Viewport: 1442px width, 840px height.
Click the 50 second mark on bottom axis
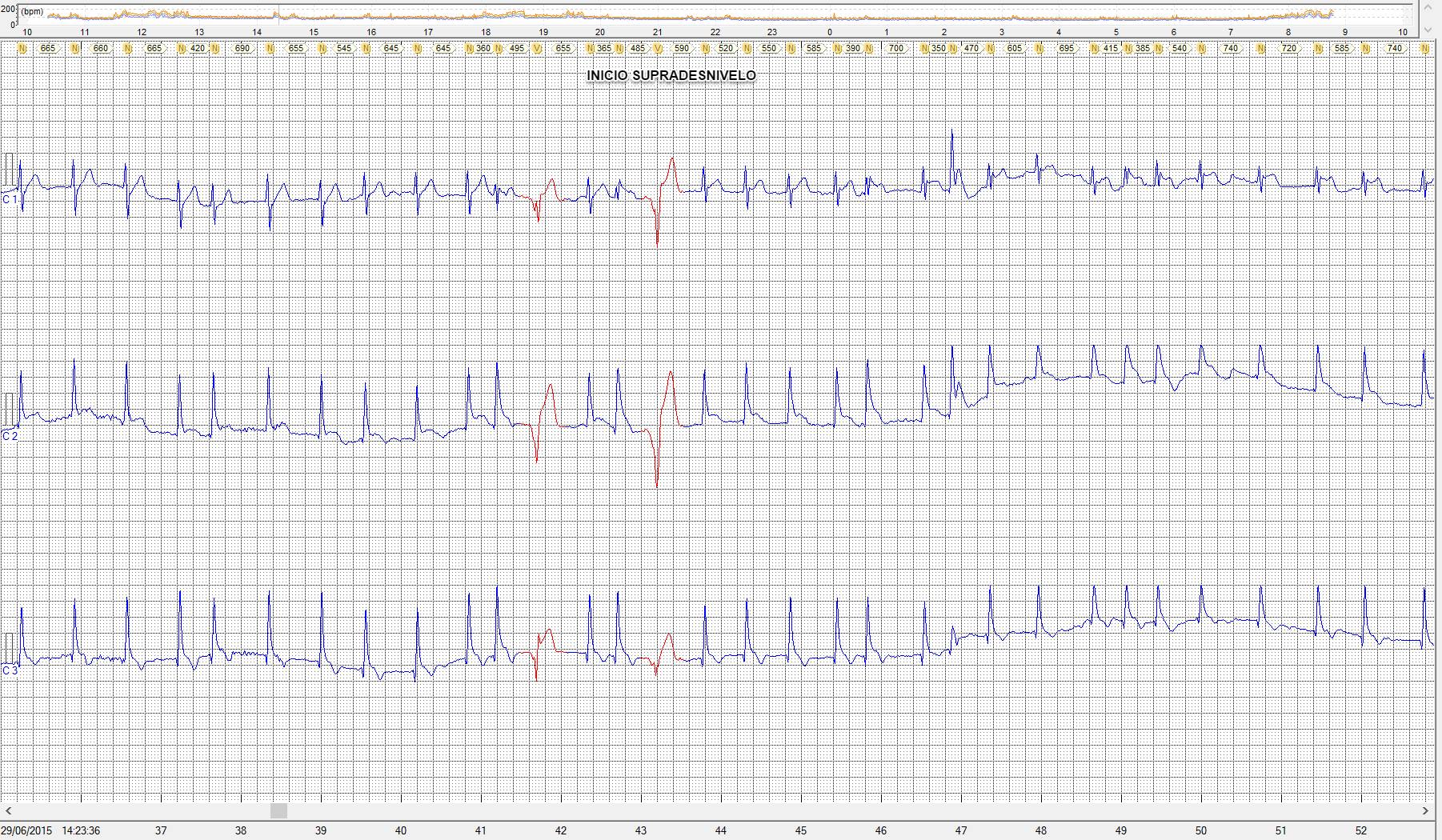[x=1201, y=831]
